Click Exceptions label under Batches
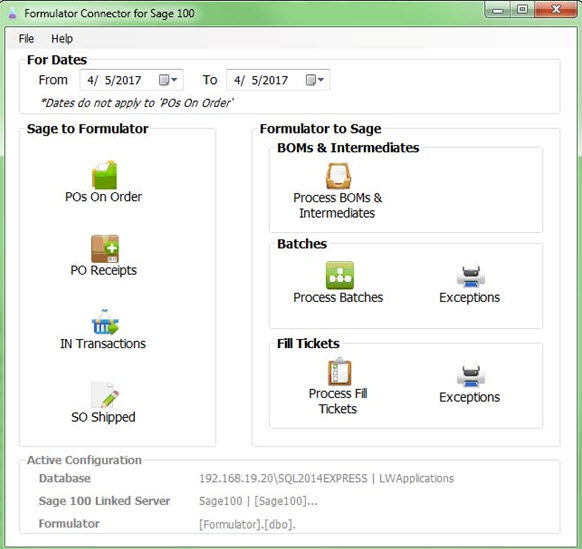This screenshot has height=549, width=582. pos(470,298)
